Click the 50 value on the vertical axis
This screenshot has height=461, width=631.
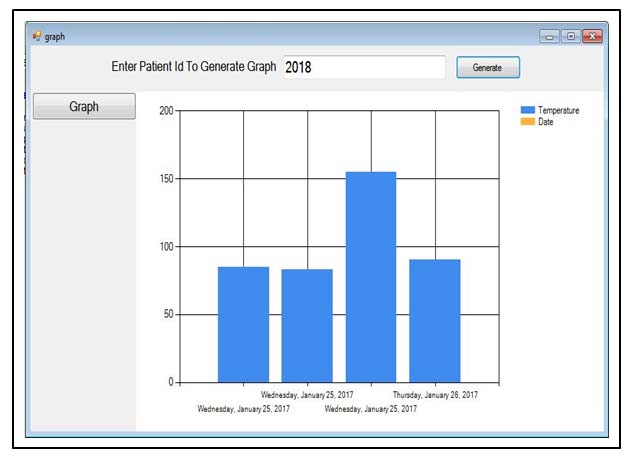pyautogui.click(x=168, y=314)
